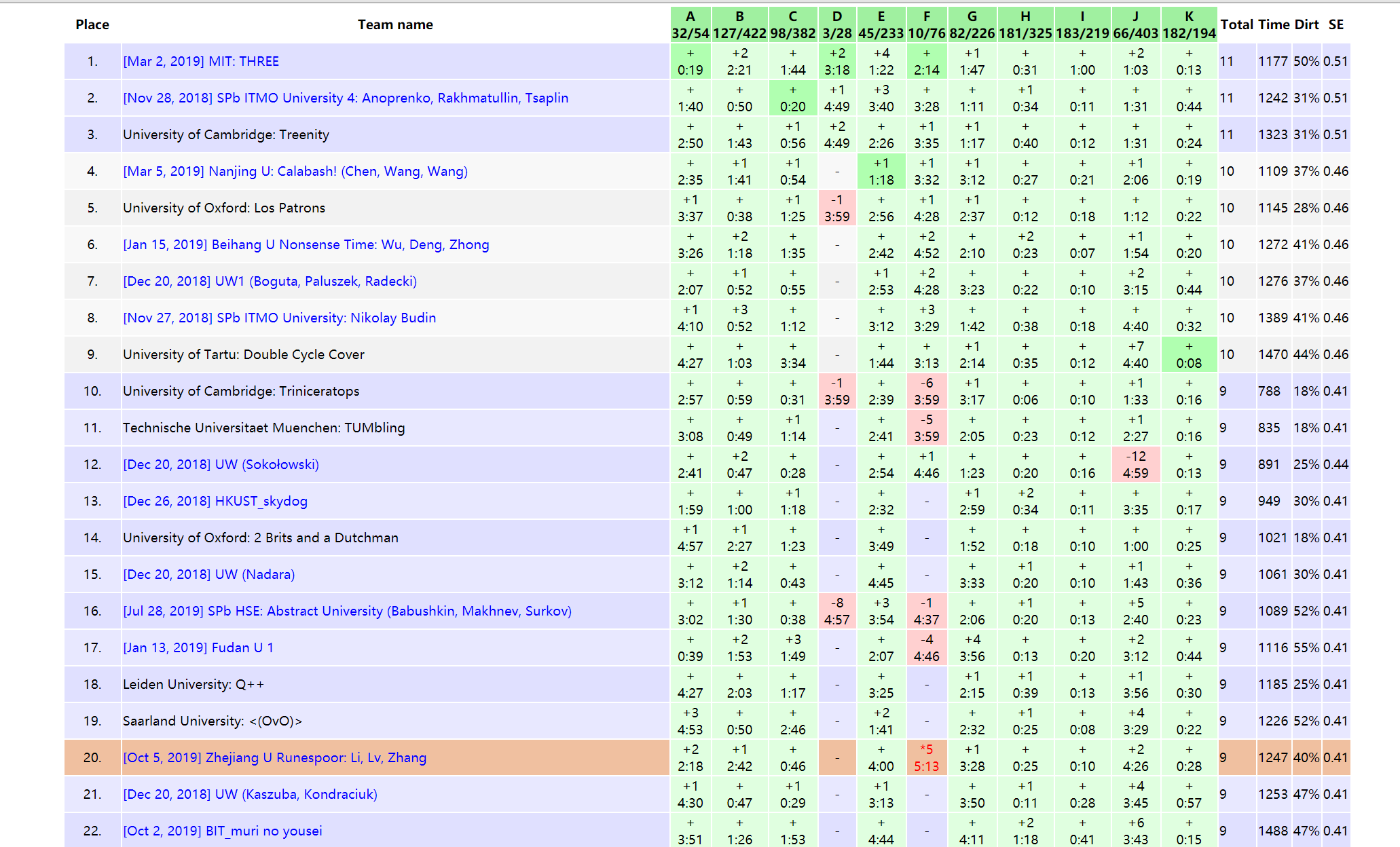Click the Fudan U 1 link
Image resolution: width=1400 pixels, height=847 pixels.
(198, 647)
